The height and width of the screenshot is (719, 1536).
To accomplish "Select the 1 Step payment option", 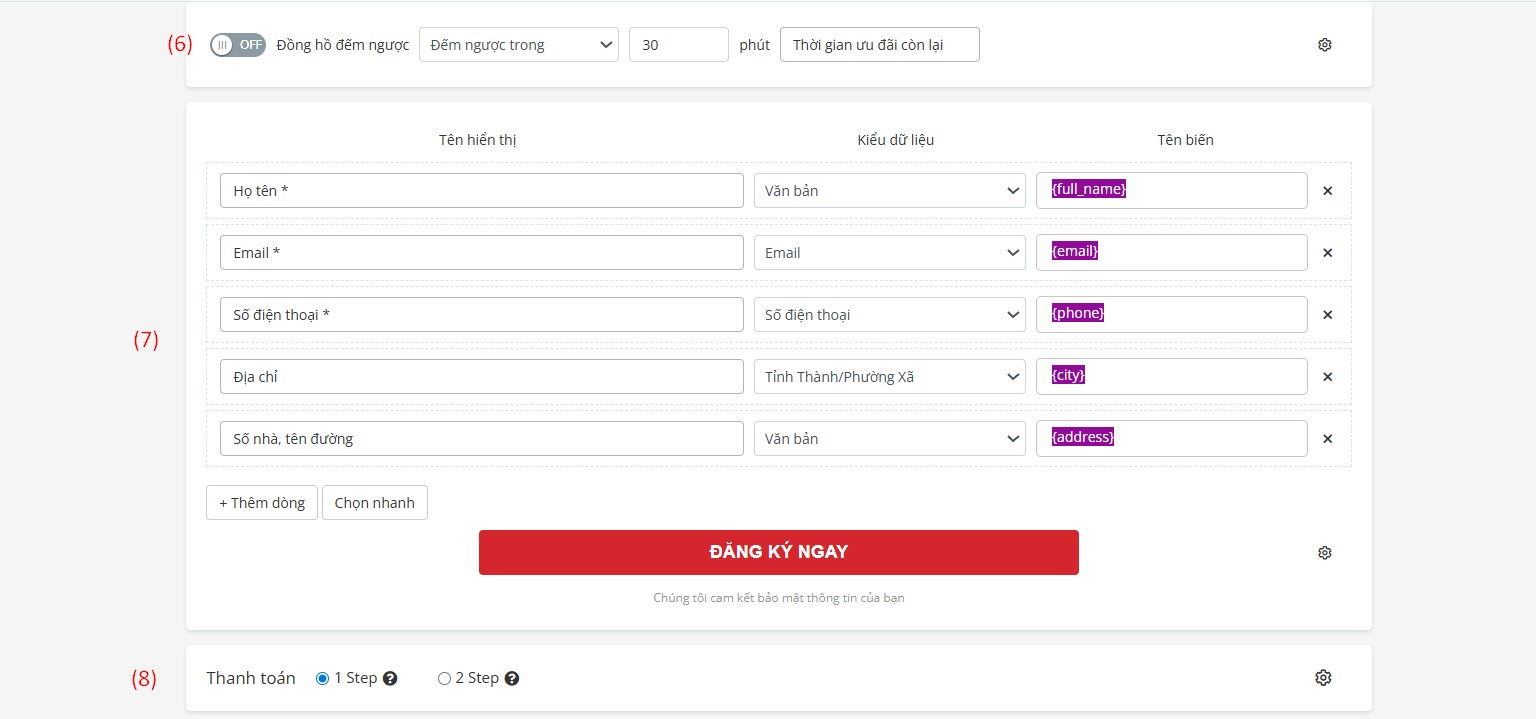I will (322, 678).
